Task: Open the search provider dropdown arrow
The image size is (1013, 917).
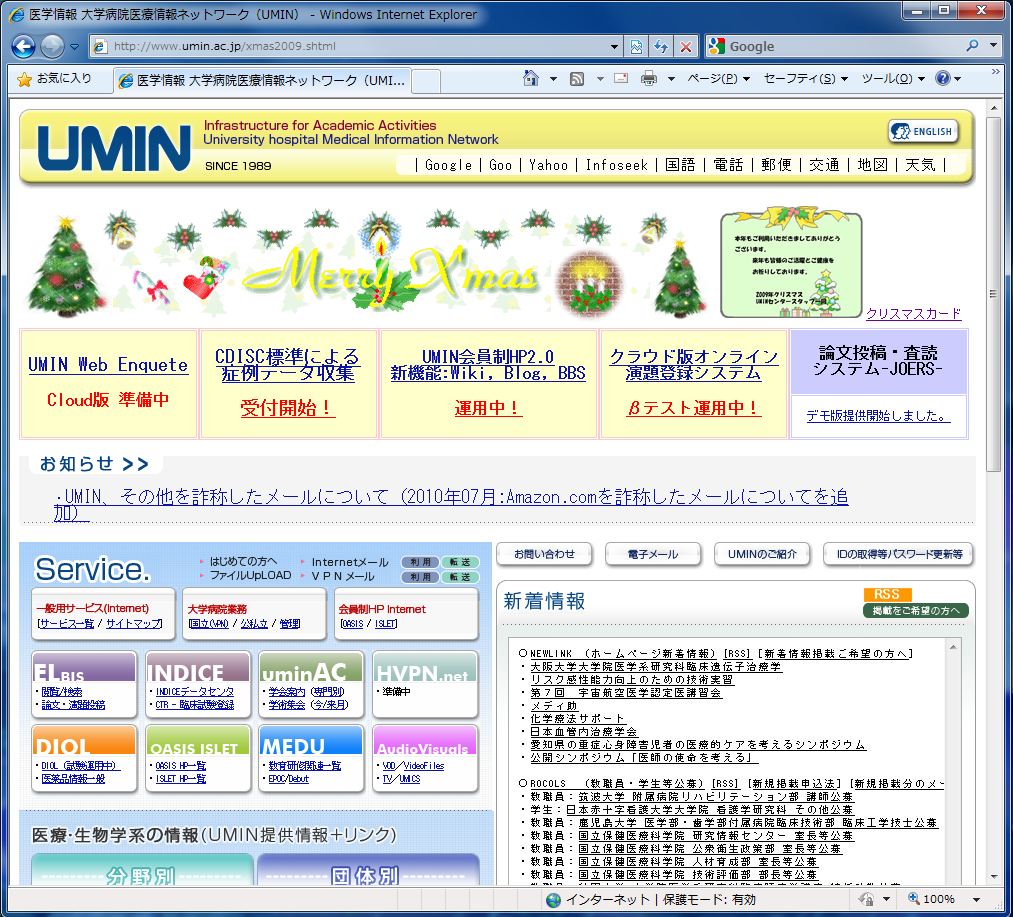Action: [x=993, y=46]
